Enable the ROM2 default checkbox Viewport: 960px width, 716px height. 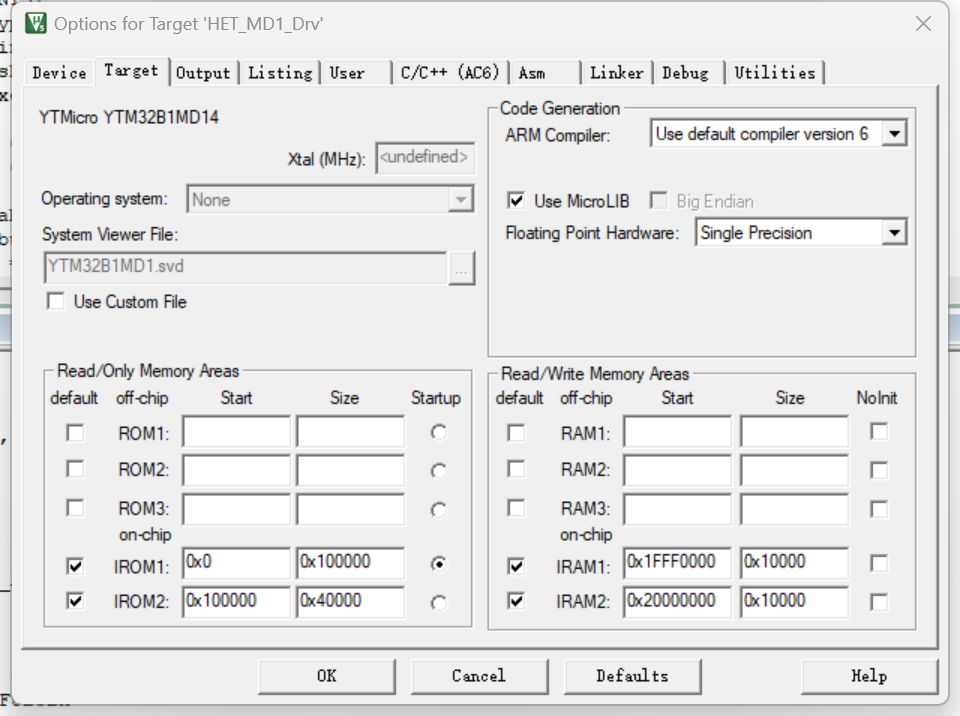click(x=75, y=470)
